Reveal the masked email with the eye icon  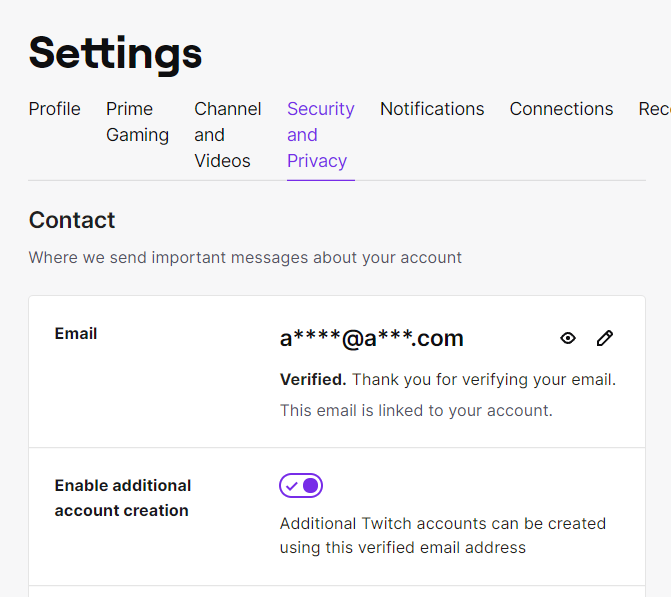(x=568, y=338)
